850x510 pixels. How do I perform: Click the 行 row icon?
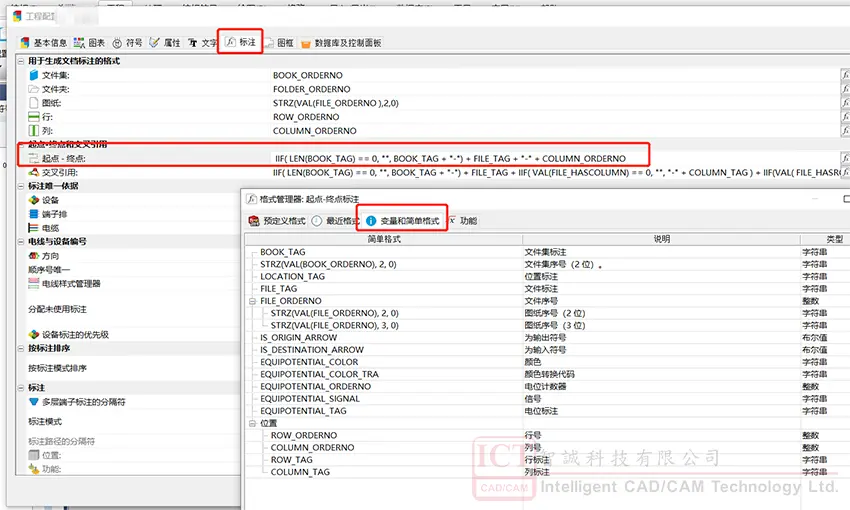pos(34,117)
